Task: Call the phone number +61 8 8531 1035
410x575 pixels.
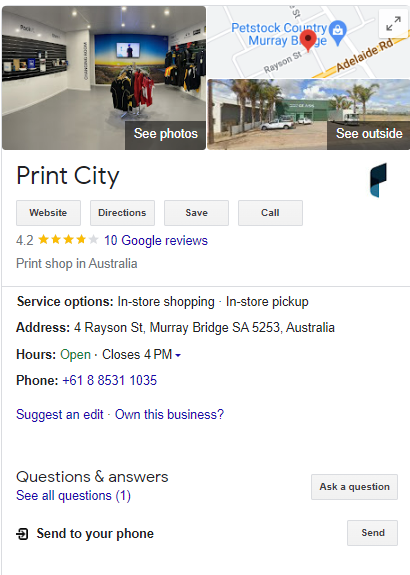Action: pyautogui.click(x=110, y=380)
